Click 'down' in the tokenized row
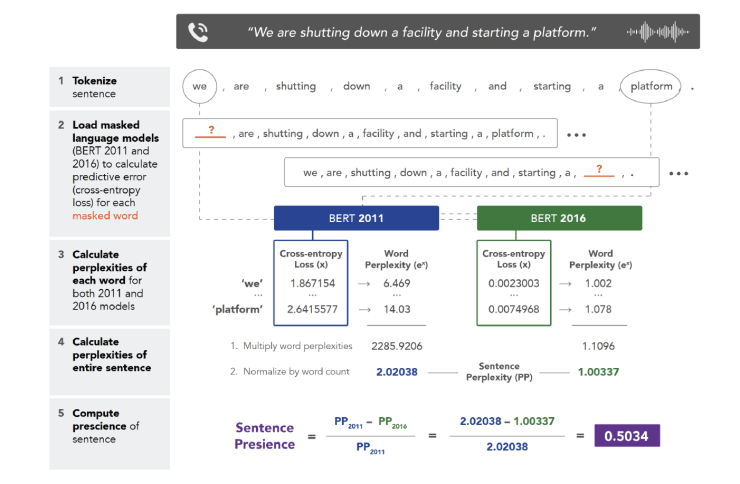This screenshot has height=484, width=740. (x=357, y=86)
